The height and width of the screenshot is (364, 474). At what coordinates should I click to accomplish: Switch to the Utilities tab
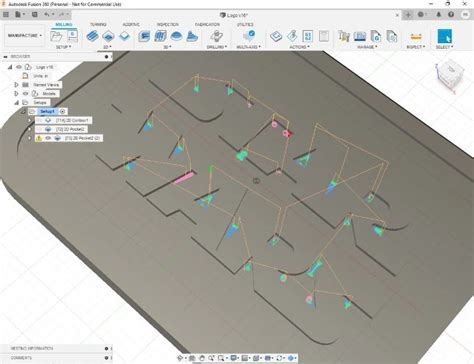point(245,25)
